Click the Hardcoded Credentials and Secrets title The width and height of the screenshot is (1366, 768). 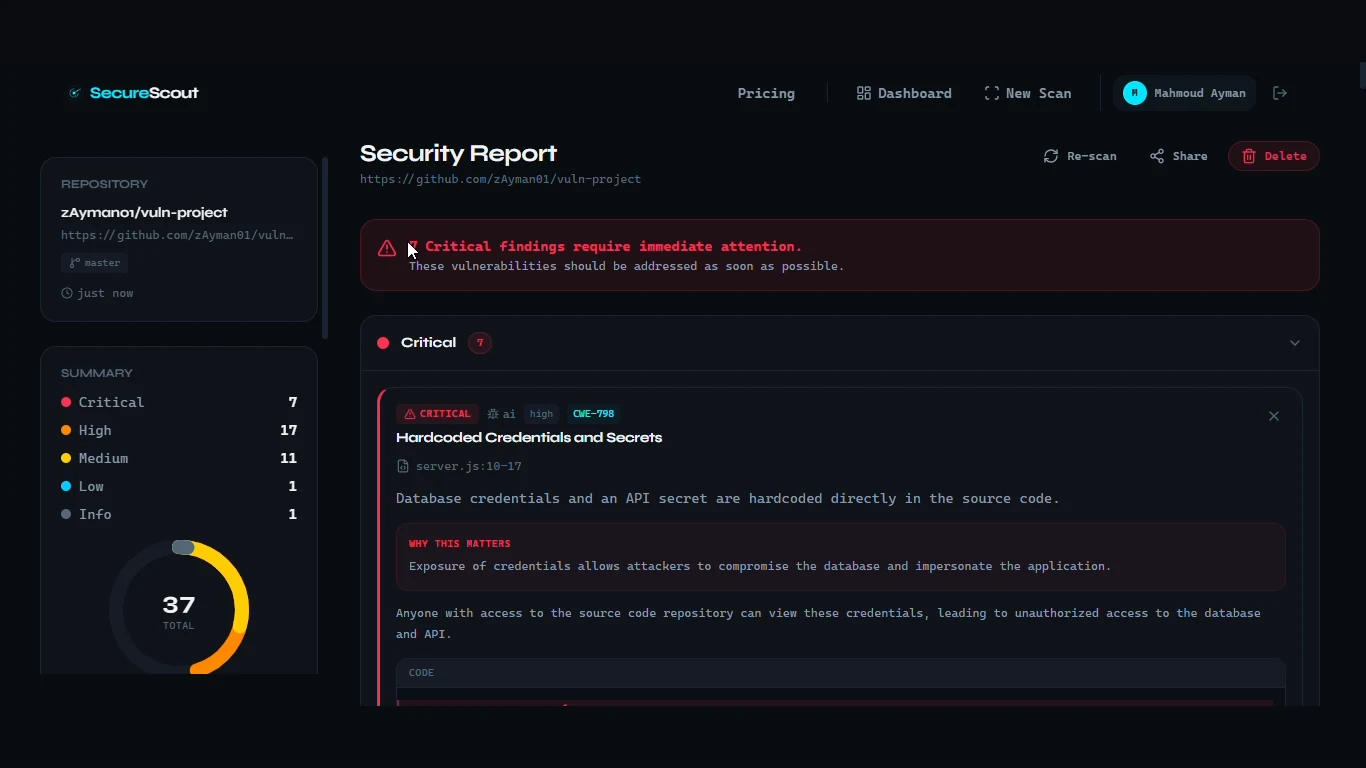click(529, 438)
